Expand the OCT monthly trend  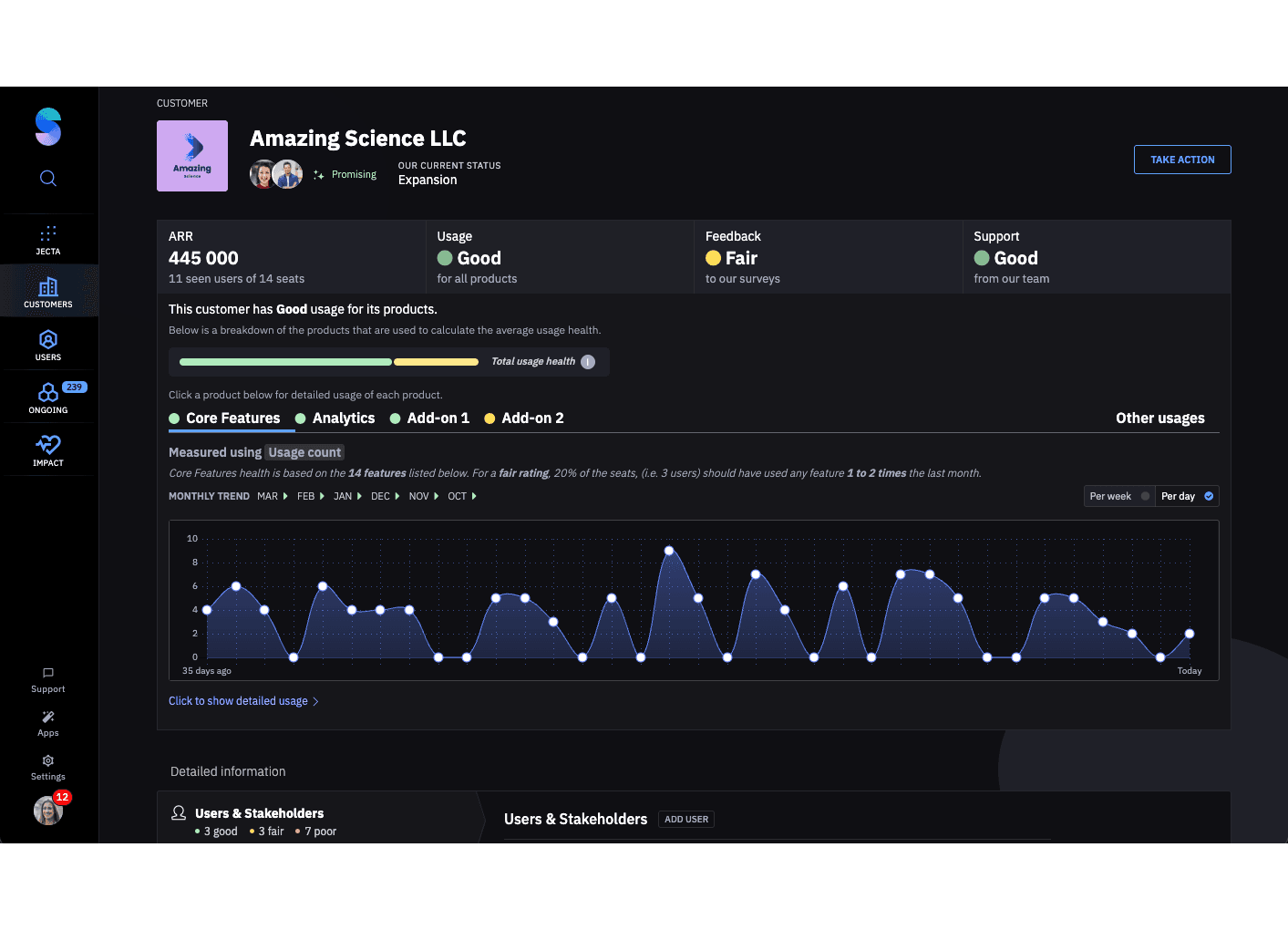point(462,496)
